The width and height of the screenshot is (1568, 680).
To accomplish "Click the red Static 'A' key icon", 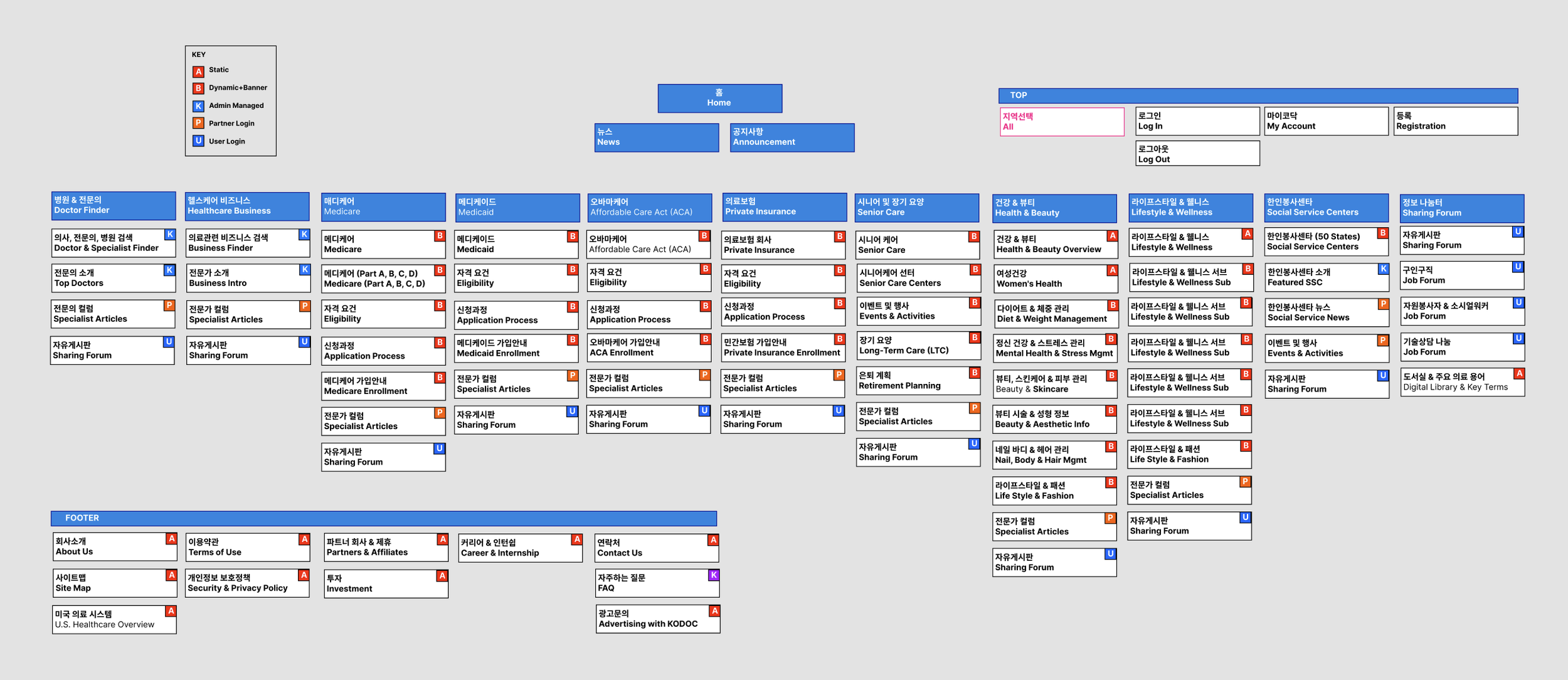I will click(x=198, y=72).
